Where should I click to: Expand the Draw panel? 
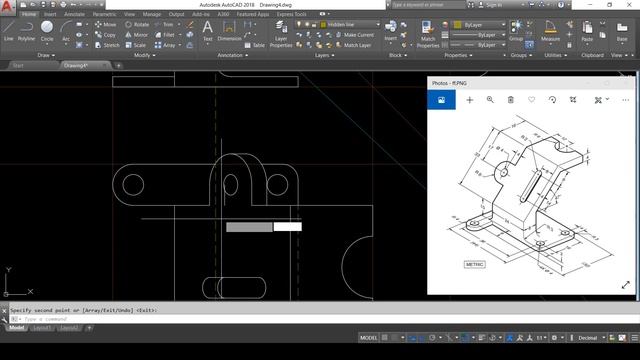(x=46, y=55)
